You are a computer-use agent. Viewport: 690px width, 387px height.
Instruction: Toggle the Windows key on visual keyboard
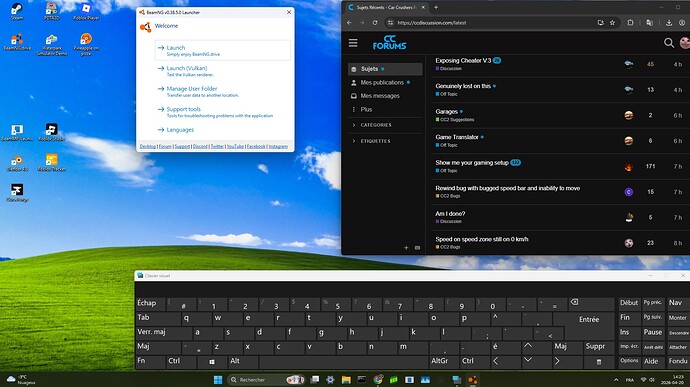click(212, 361)
